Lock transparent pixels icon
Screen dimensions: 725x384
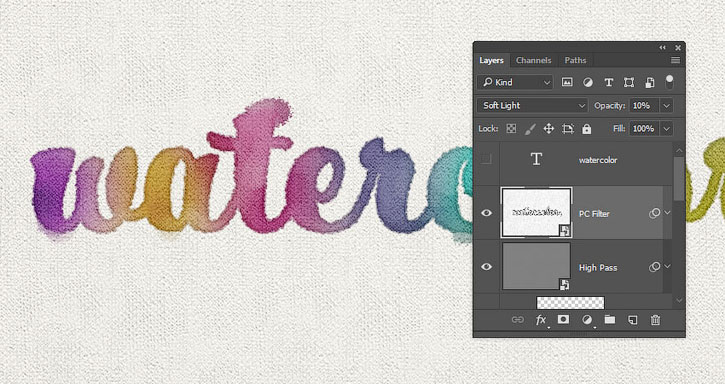point(511,129)
